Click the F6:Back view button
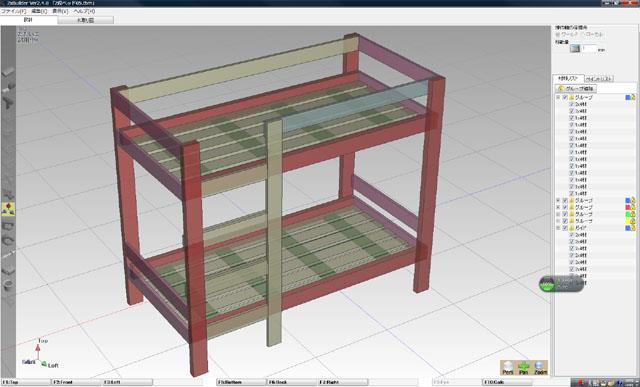The height and width of the screenshot is (387, 640). coord(292,383)
